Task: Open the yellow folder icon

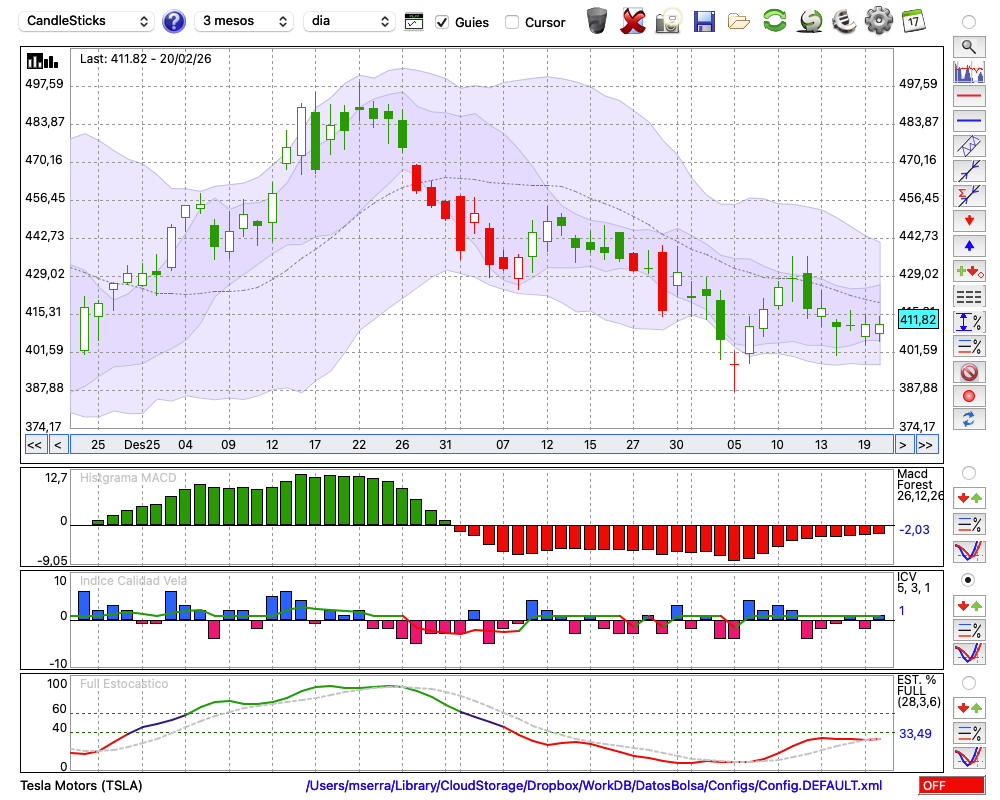Action: (739, 21)
